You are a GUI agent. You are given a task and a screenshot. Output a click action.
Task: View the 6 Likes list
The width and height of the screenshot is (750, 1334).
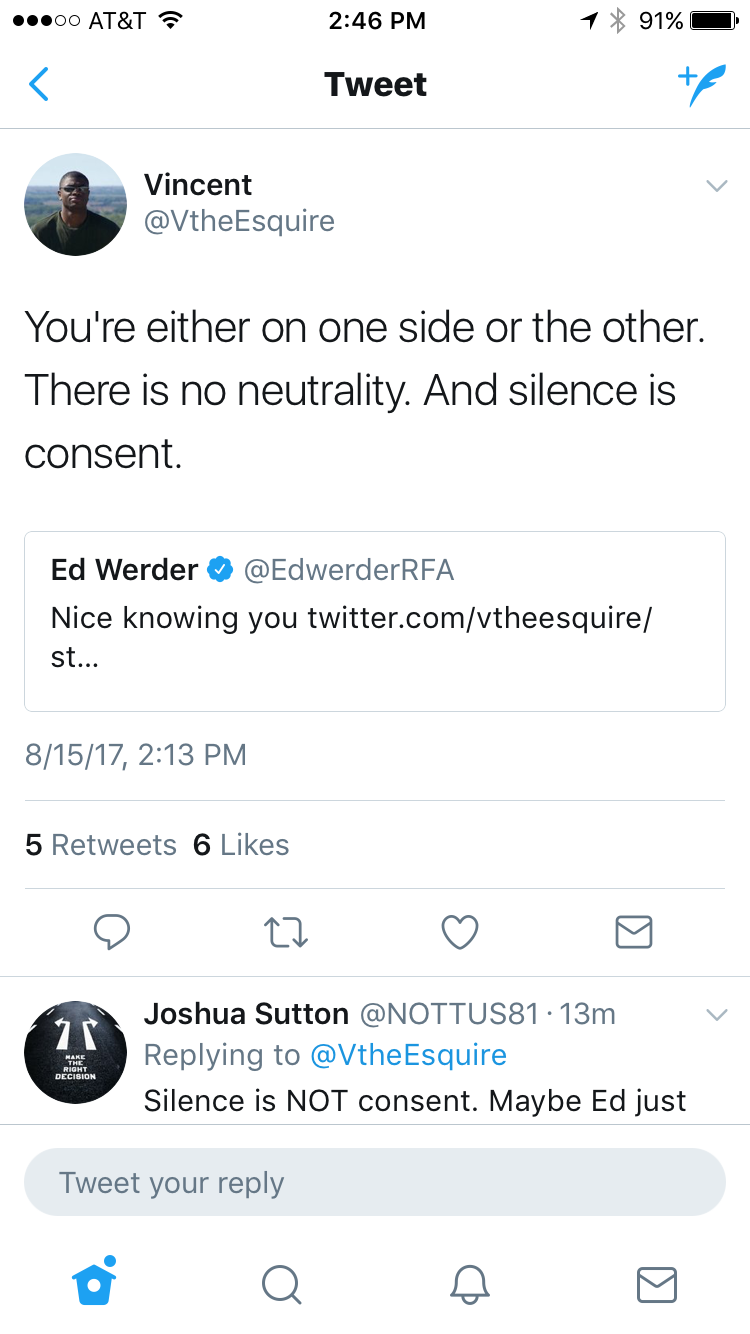tap(241, 845)
